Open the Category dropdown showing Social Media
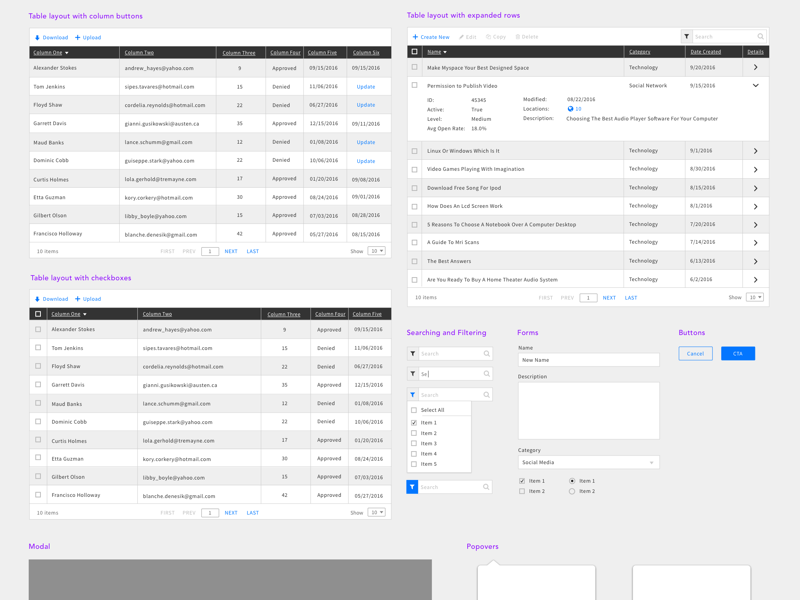 click(x=588, y=462)
